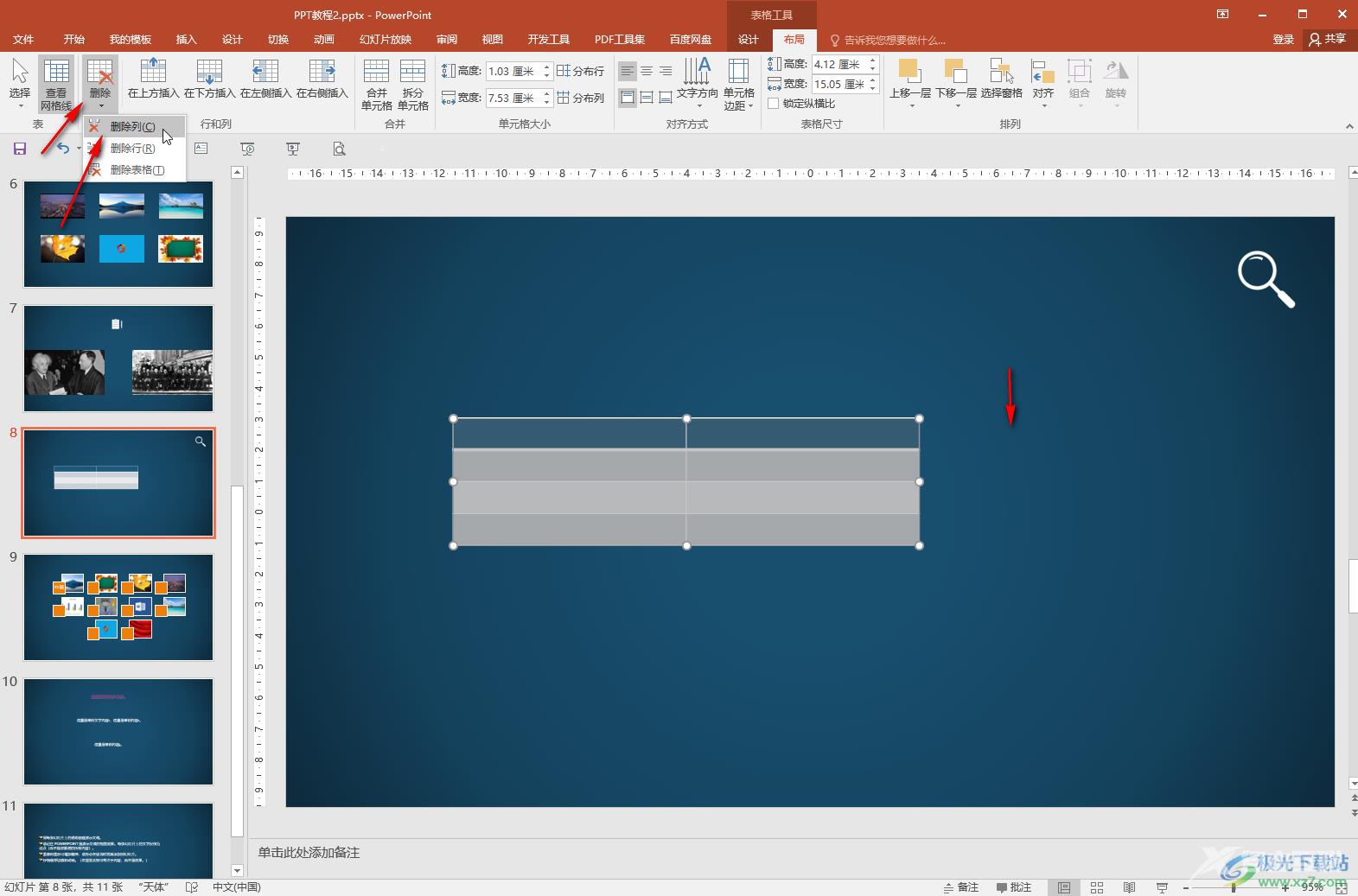Switch to the 动画 animations tab
The image size is (1358, 896).
323,40
